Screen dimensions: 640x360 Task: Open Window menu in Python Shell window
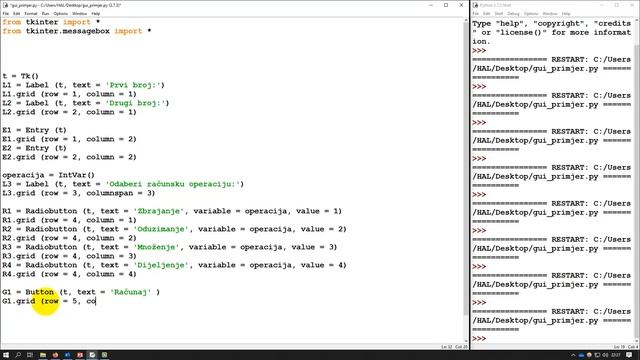550,13
